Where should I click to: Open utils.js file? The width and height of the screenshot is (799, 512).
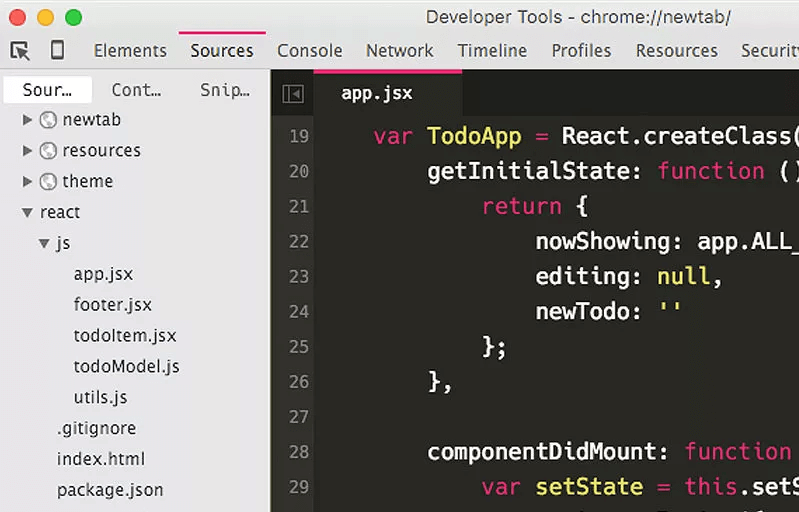[x=100, y=398]
